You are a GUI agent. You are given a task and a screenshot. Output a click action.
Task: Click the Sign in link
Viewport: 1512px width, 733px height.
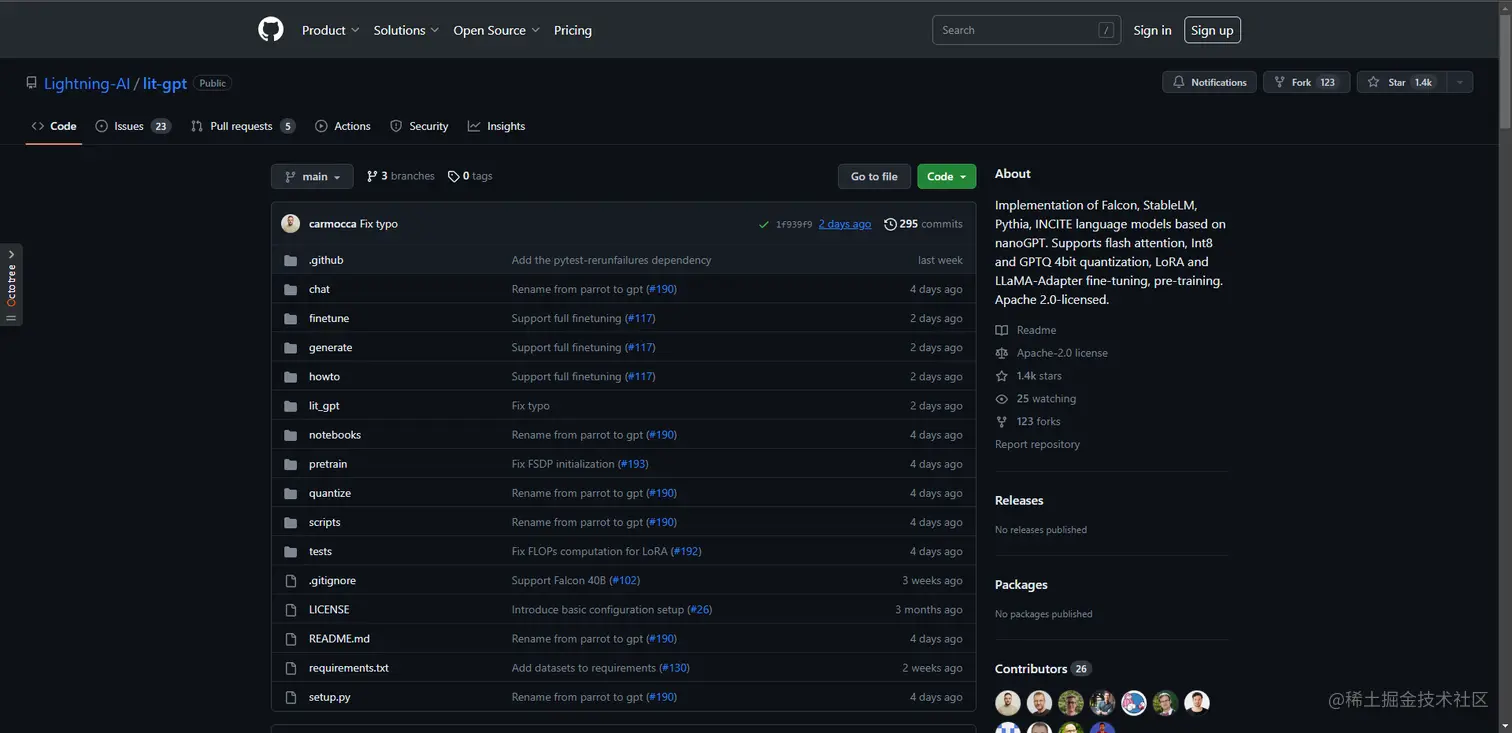[x=1152, y=30]
